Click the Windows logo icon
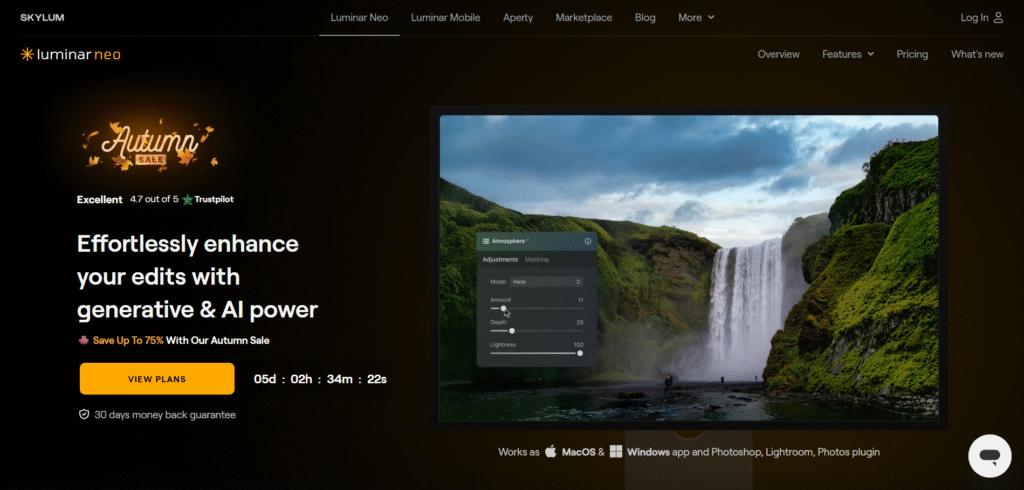Viewport: 1024px width, 490px height. 616,452
